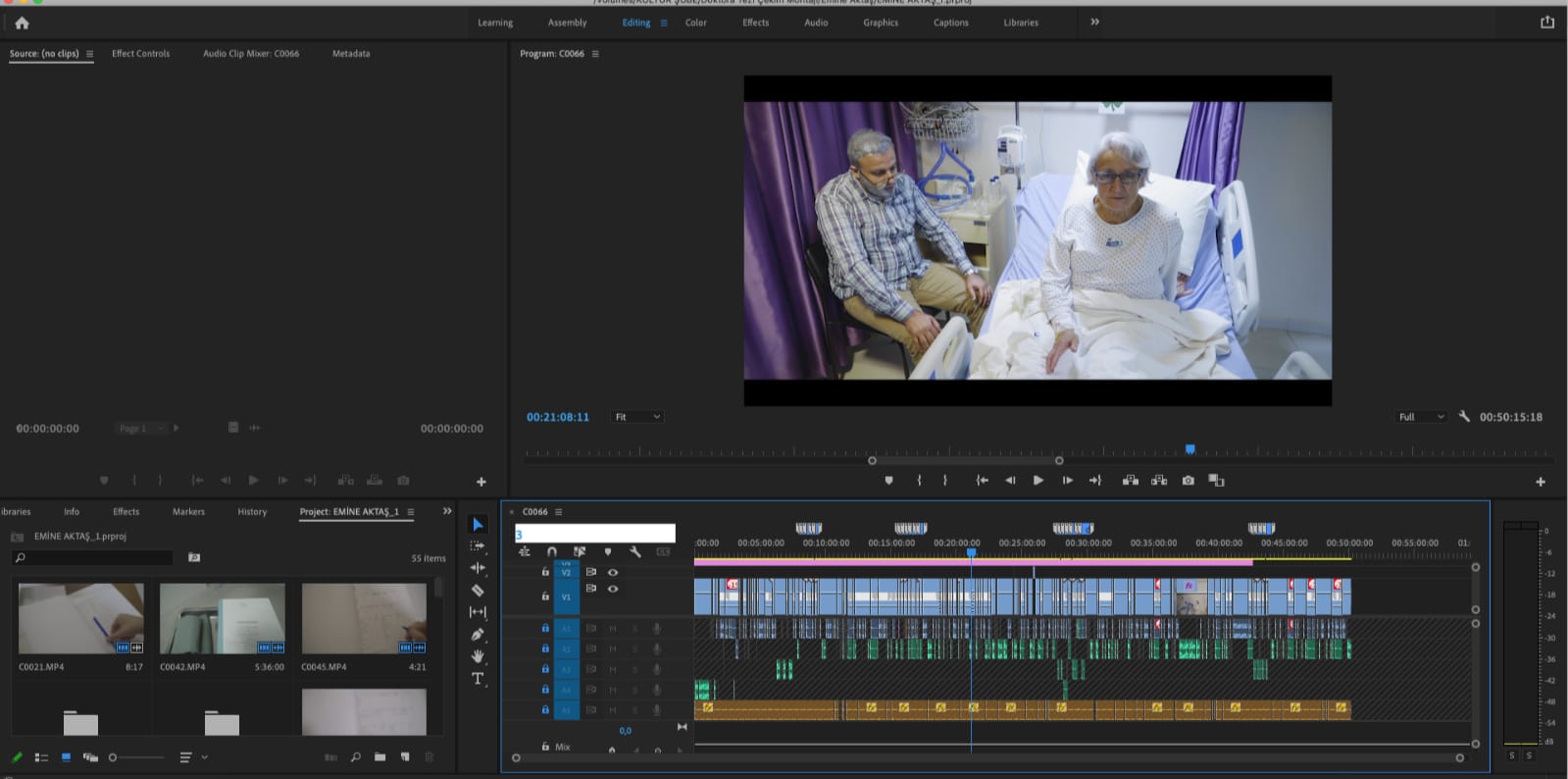Toggle V1 track output eye icon
This screenshot has height=779, width=1568.
(x=613, y=589)
